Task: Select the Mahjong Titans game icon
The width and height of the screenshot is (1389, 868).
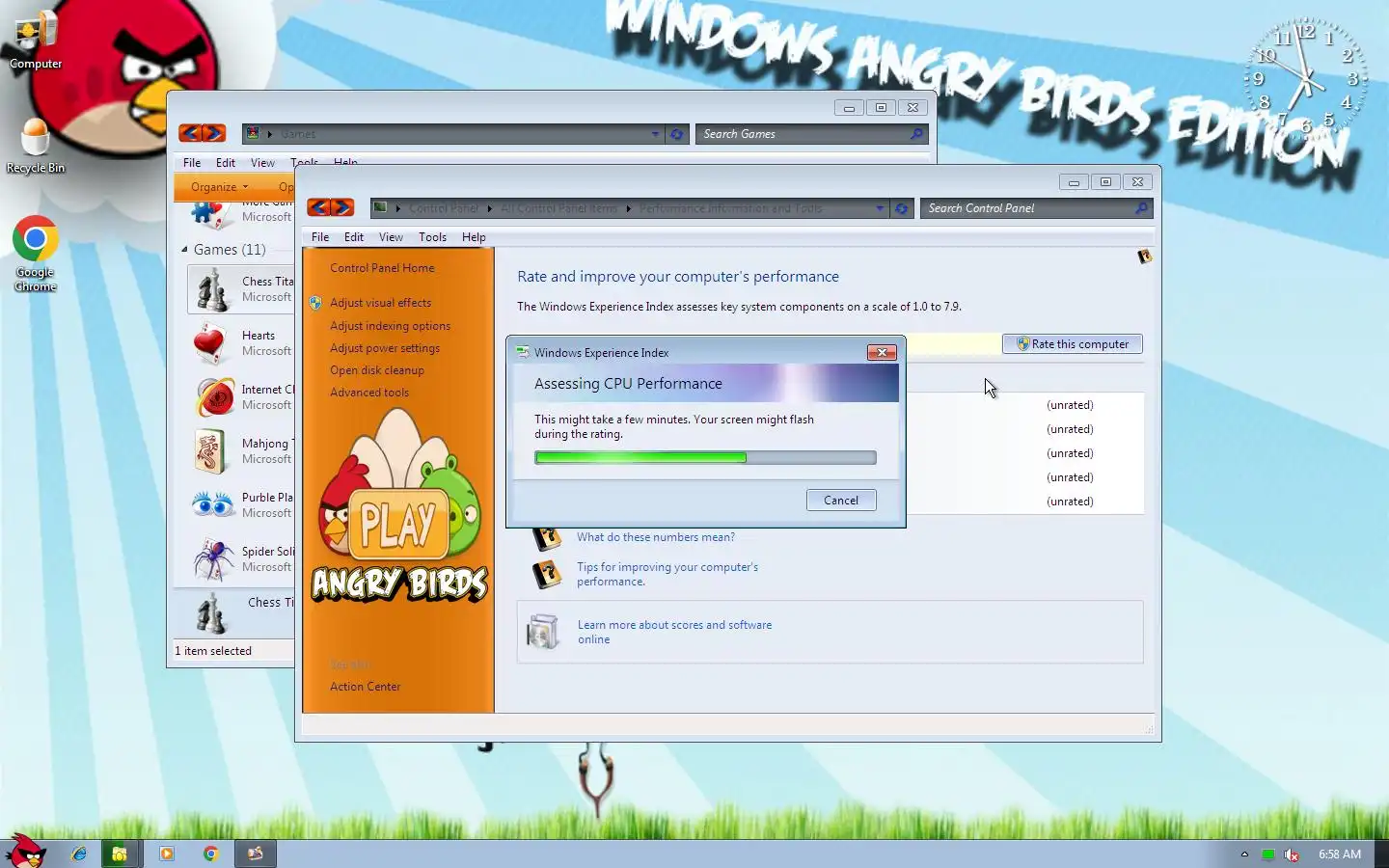Action: [212, 451]
